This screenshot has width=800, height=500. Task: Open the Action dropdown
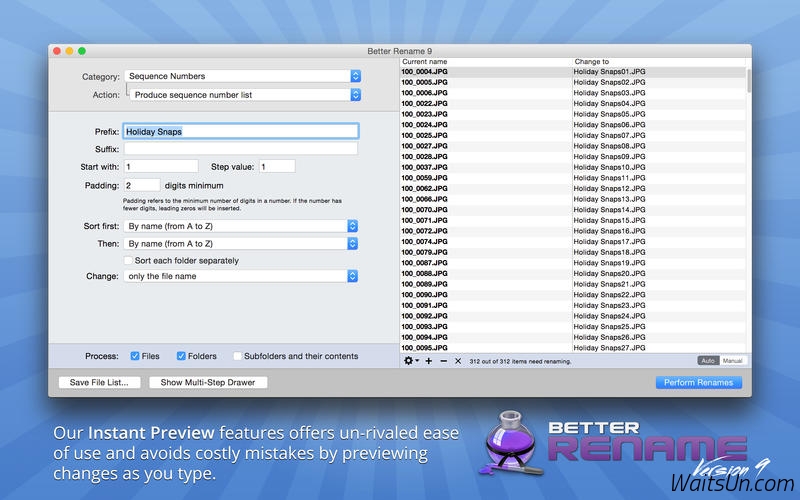(x=245, y=95)
